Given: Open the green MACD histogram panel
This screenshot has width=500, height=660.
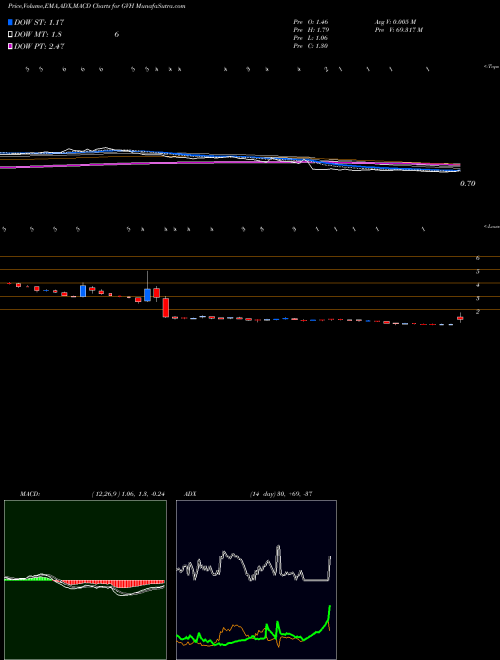Looking at the screenshot, I should pyautogui.click(x=85, y=580).
